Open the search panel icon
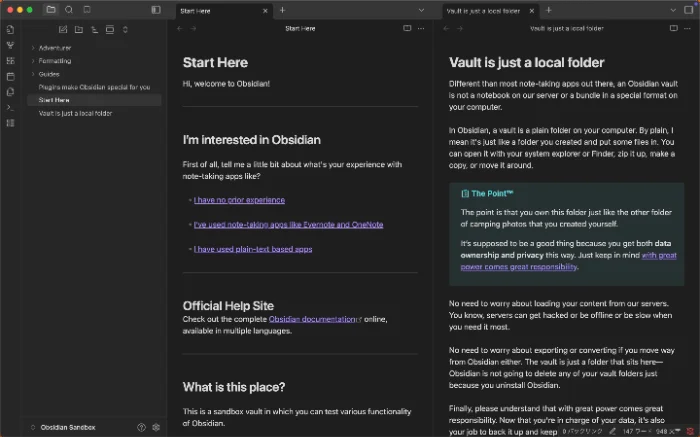700x437 pixels. coord(68,9)
